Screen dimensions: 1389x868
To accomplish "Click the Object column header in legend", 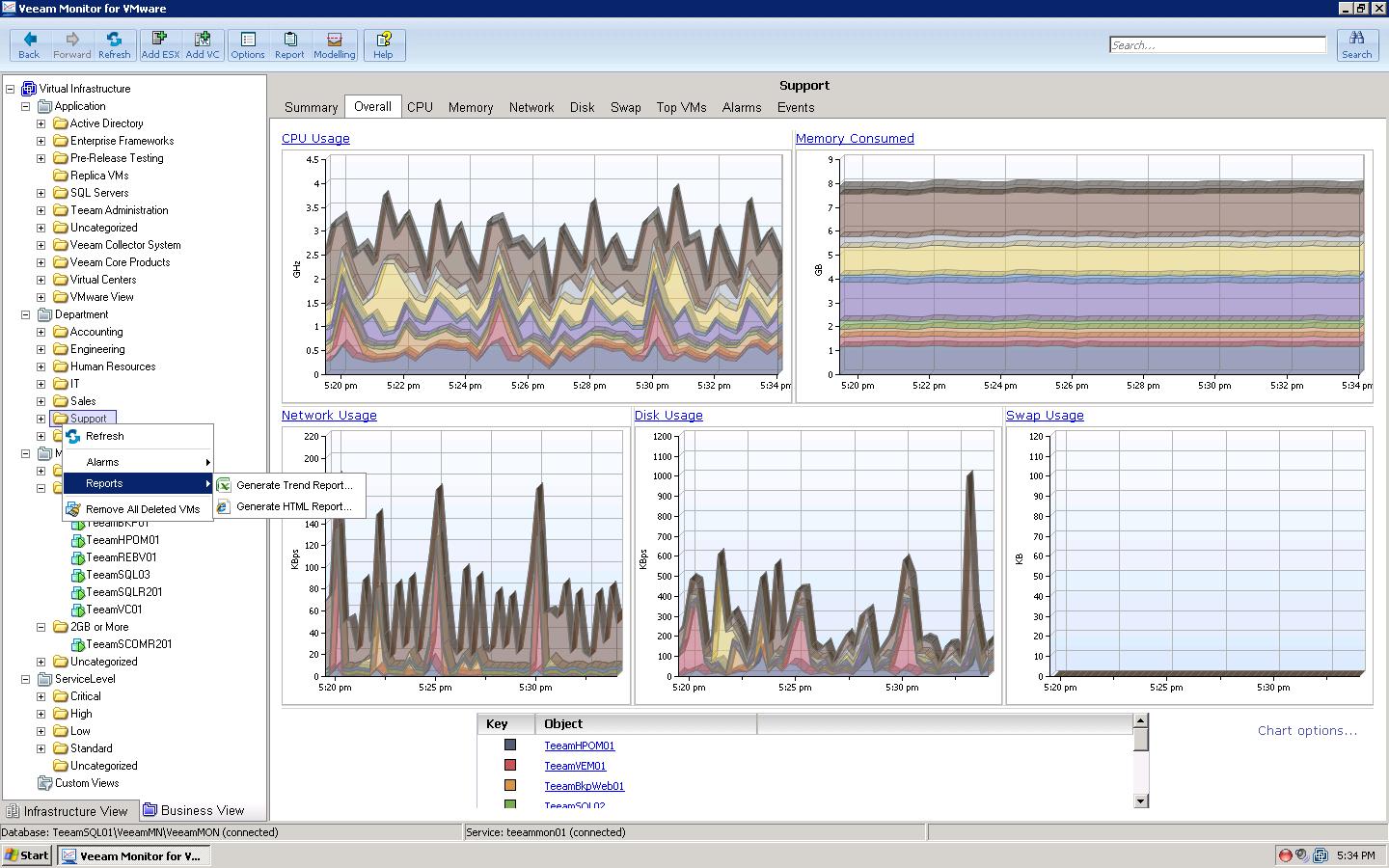I will 645,723.
